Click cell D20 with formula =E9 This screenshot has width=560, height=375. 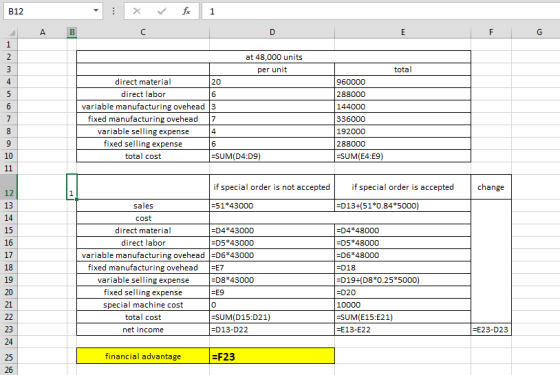point(272,292)
